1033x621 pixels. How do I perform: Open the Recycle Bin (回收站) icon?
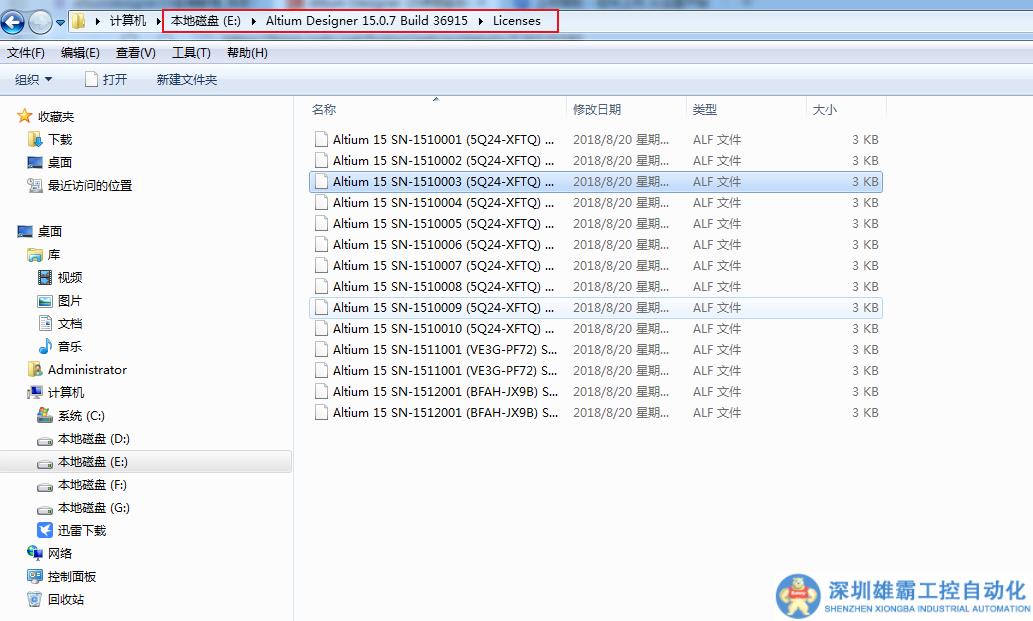[36, 600]
